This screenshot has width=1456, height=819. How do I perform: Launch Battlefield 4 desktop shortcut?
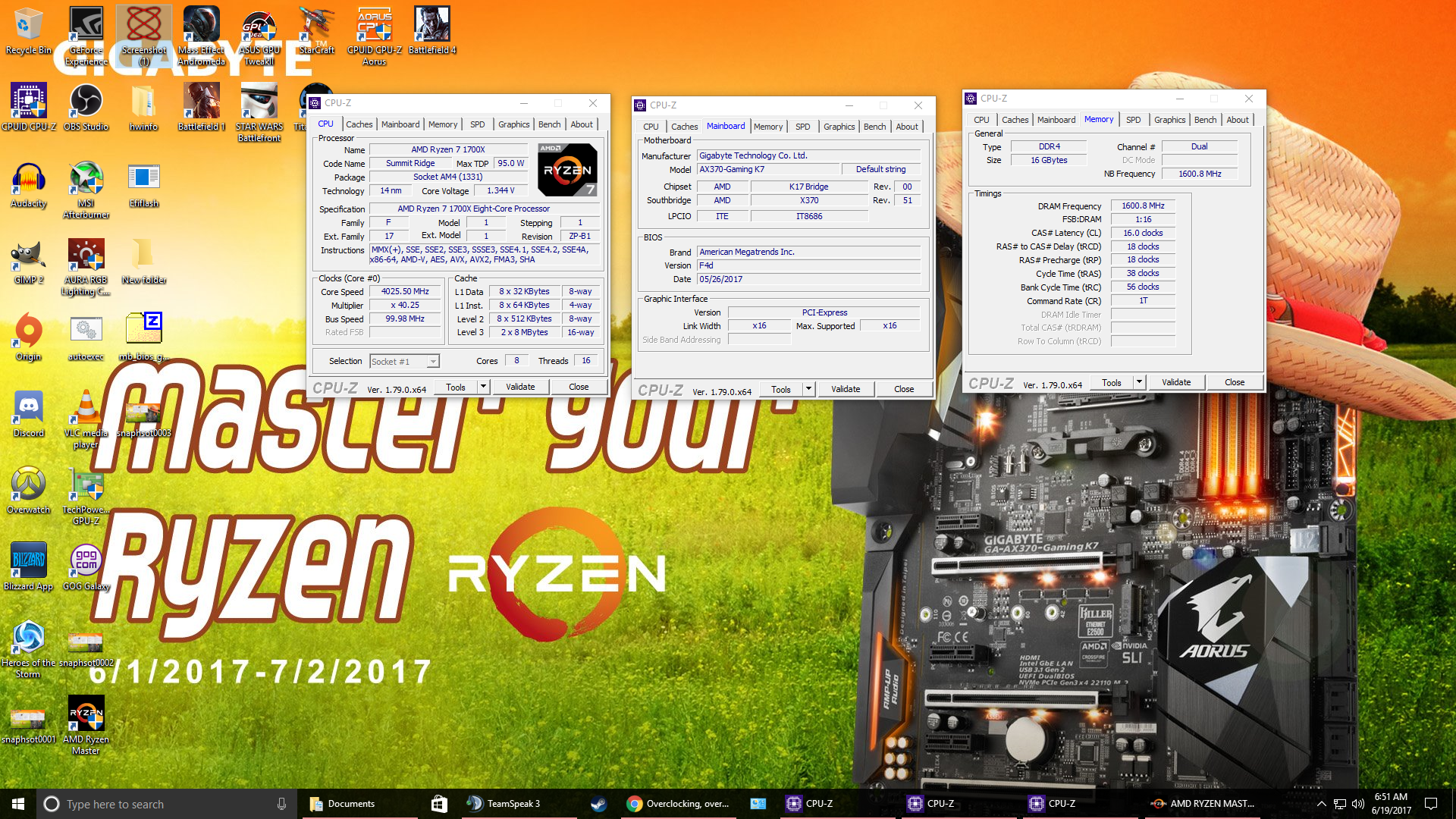coord(431,31)
